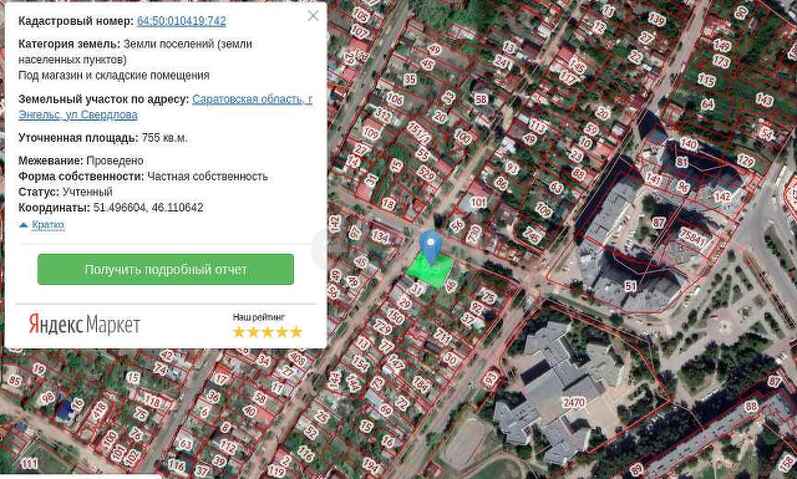The image size is (797, 479).
Task: Select parcel number 88 on map
Action: [x=750, y=407]
